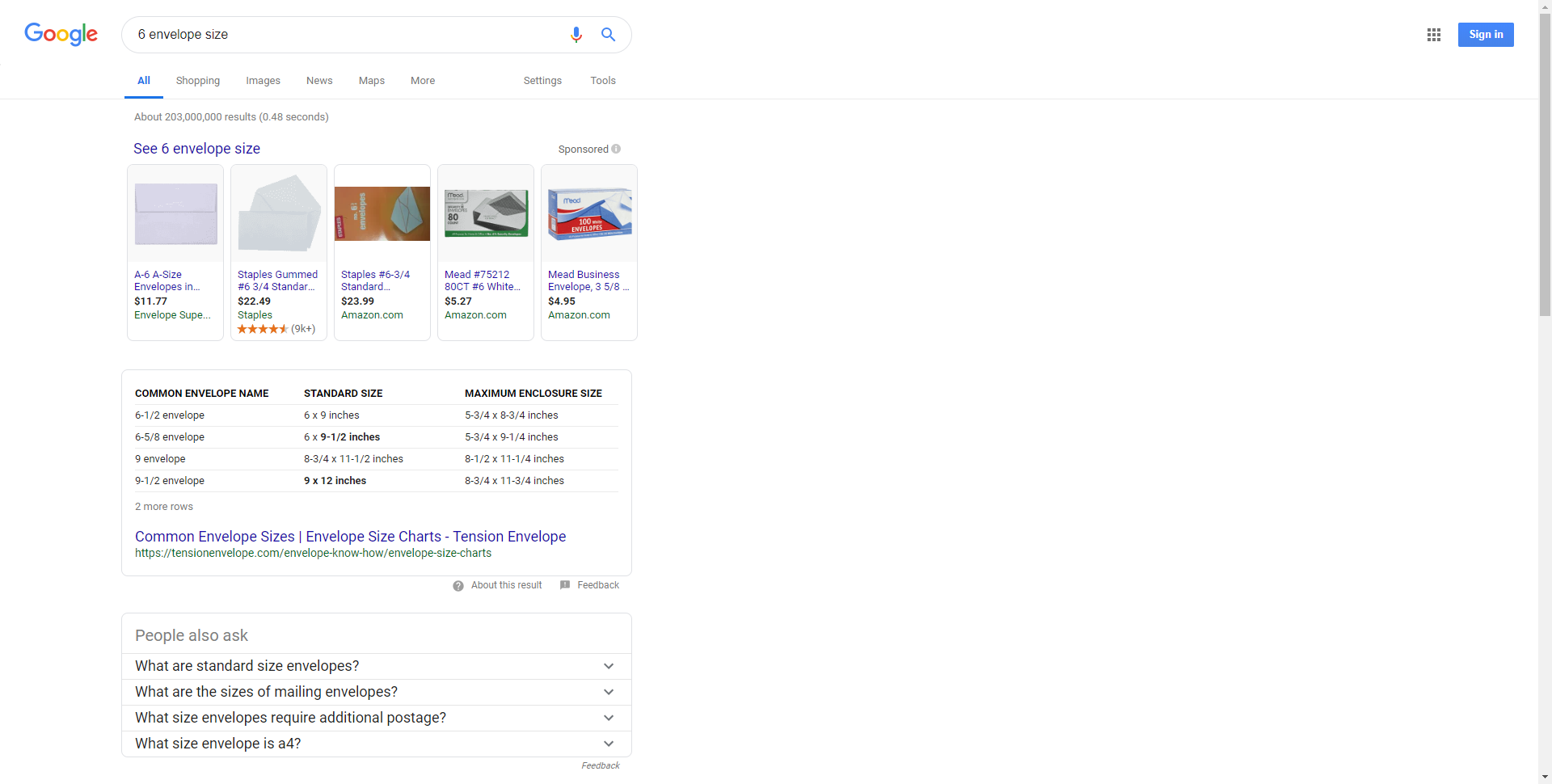Image resolution: width=1552 pixels, height=784 pixels.
Task: Expand 'What are the sizes of mailing envelopes?'
Action: pos(608,692)
